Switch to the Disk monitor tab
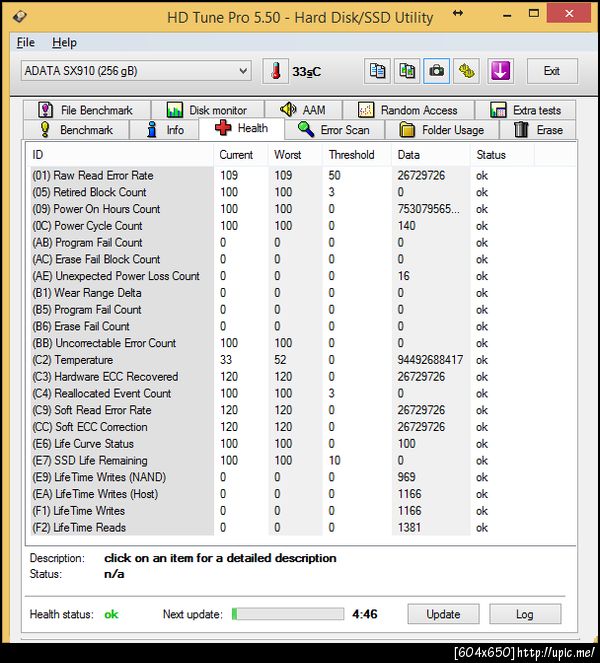 tap(208, 110)
